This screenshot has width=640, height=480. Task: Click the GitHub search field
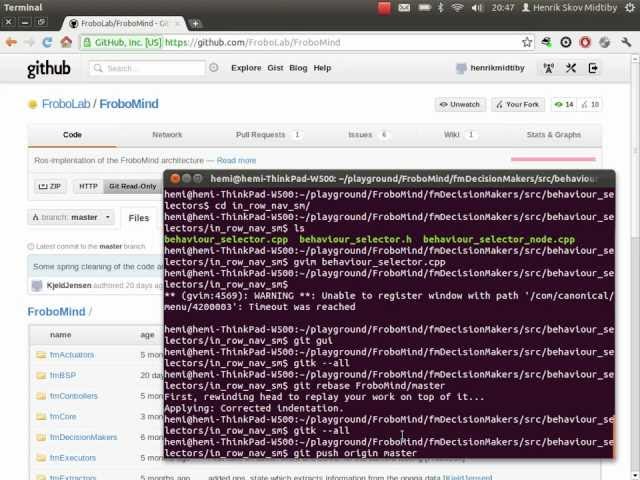point(147,68)
